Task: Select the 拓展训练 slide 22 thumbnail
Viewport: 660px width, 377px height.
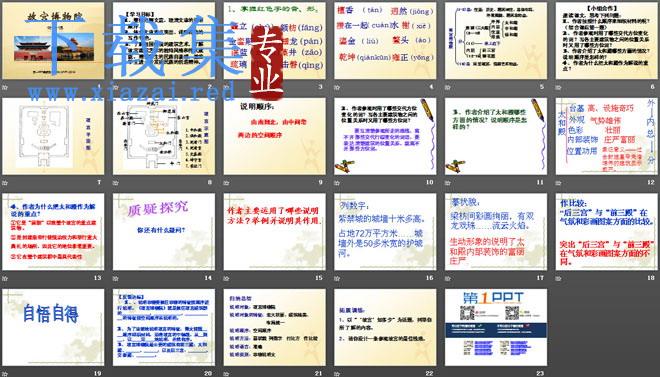Action: click(385, 327)
